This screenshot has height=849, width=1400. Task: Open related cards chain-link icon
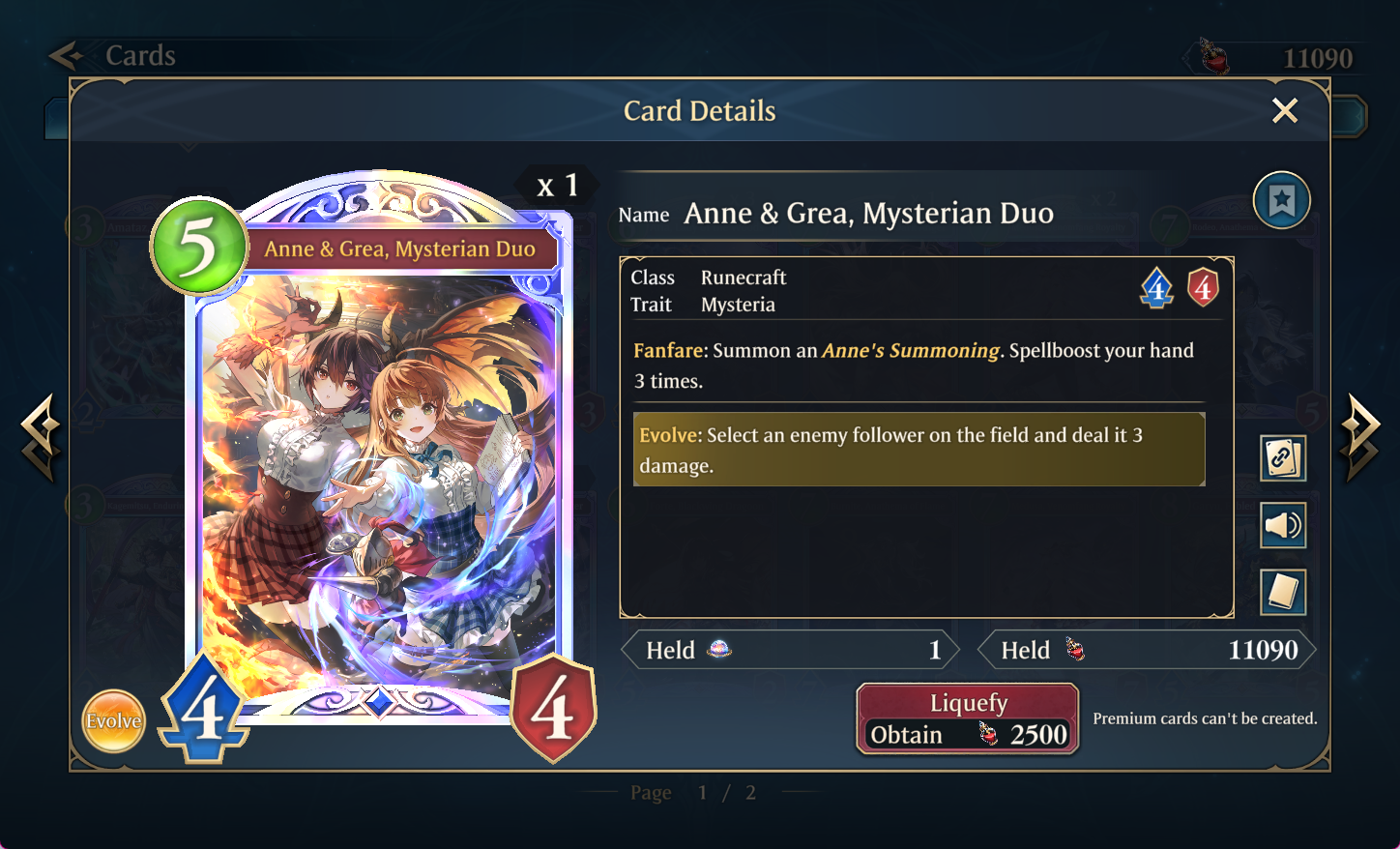click(1283, 457)
